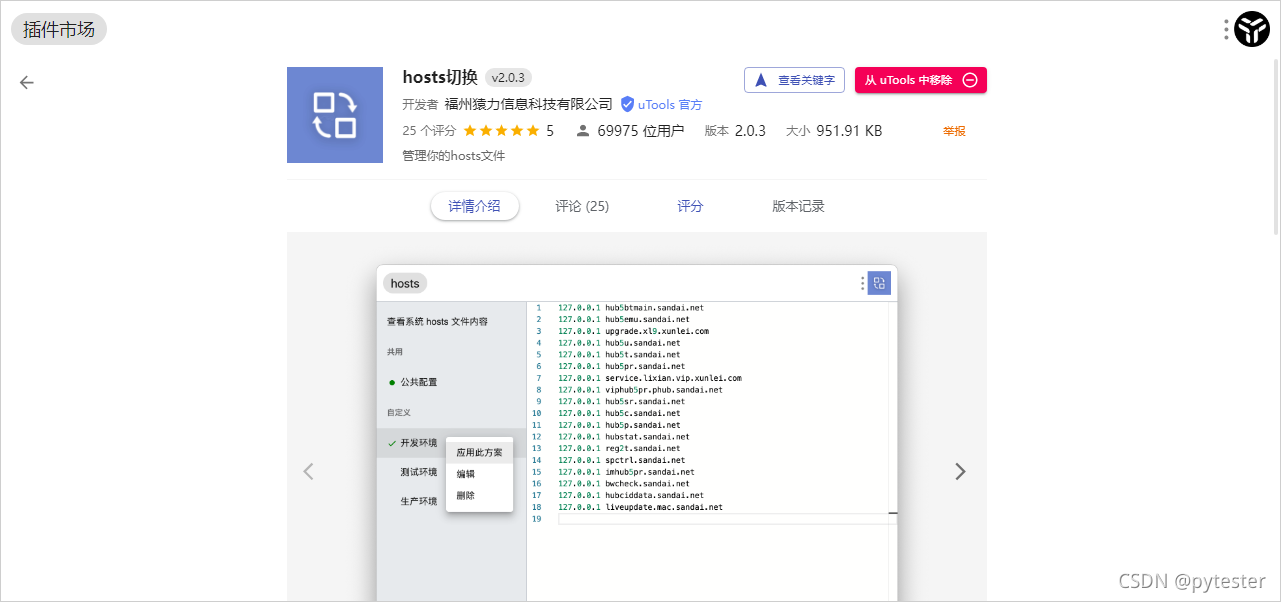Select 生产环境 in the preview sidebar
Screen dimensions: 1281x602
(419, 501)
